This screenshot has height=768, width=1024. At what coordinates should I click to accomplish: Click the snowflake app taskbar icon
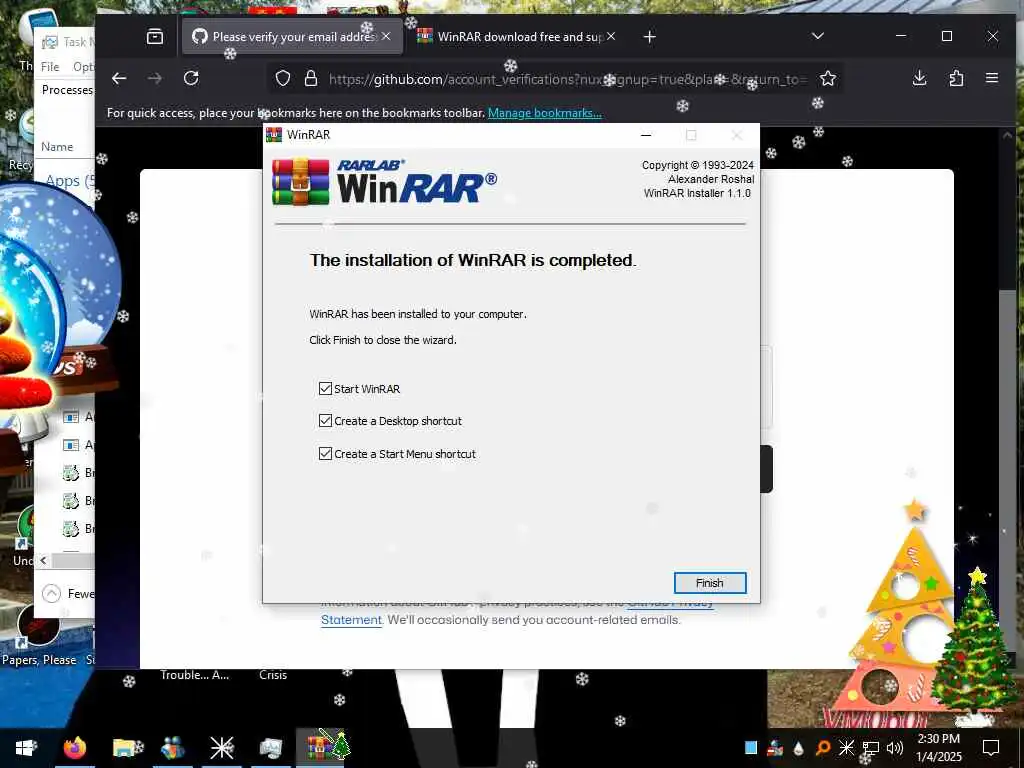point(221,748)
